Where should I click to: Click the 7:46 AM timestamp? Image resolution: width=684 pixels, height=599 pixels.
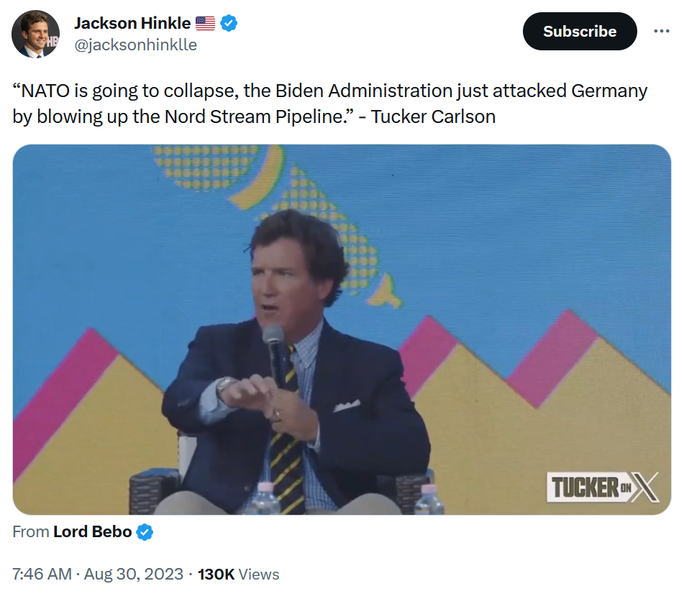(x=42, y=574)
